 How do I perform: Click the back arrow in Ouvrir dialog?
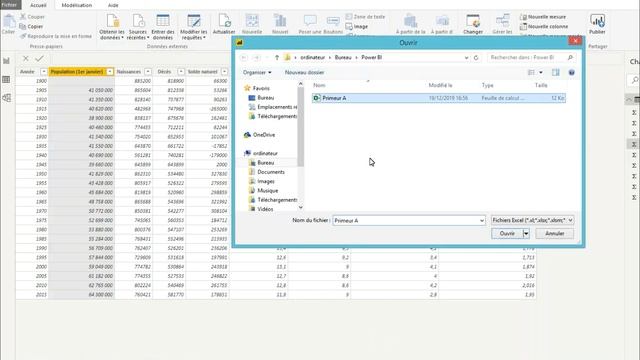point(244,58)
